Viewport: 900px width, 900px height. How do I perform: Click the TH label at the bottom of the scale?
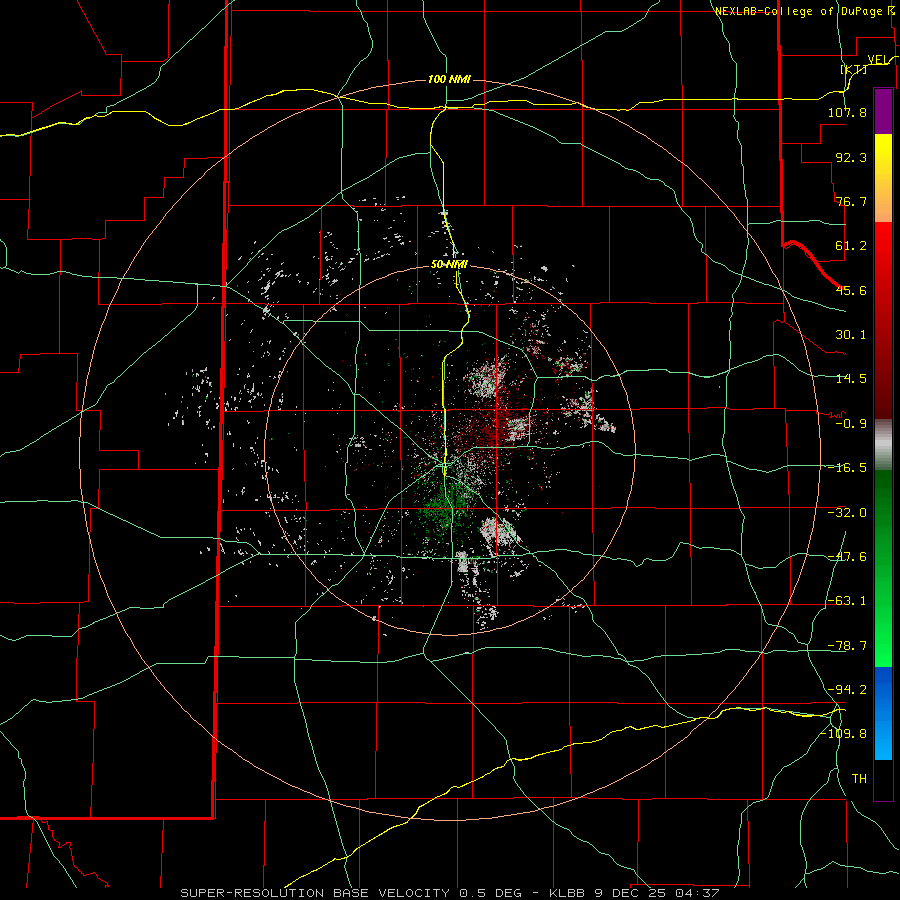pos(859,779)
